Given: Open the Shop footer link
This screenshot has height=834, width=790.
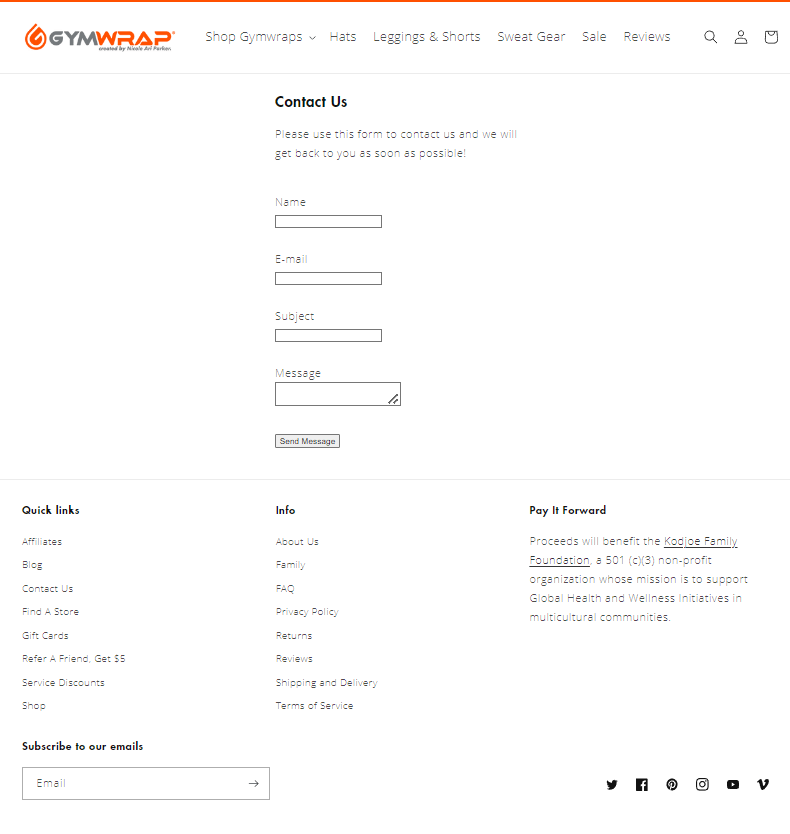Looking at the screenshot, I should 34,706.
